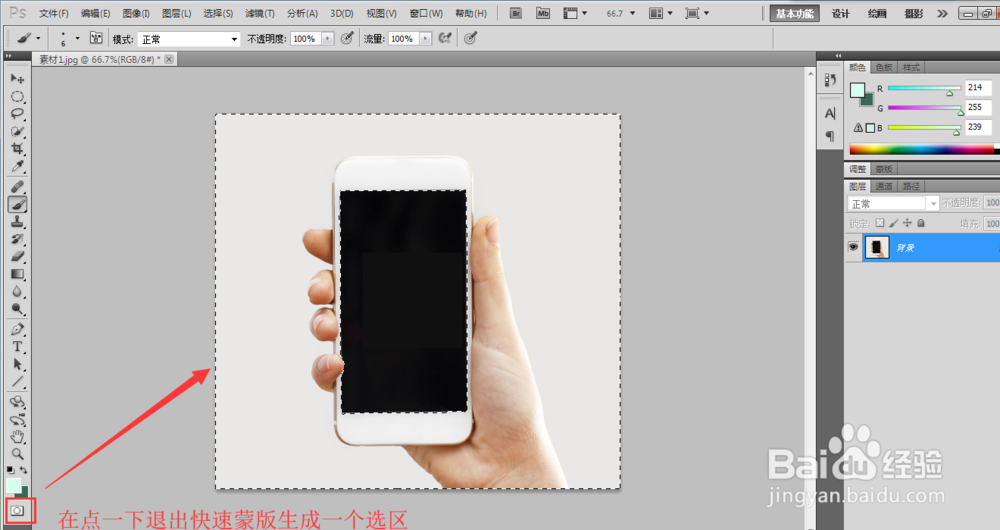The image size is (1000, 530).
Task: Open the 不透明度 opacity slider arrow
Action: pyautogui.click(x=328, y=39)
